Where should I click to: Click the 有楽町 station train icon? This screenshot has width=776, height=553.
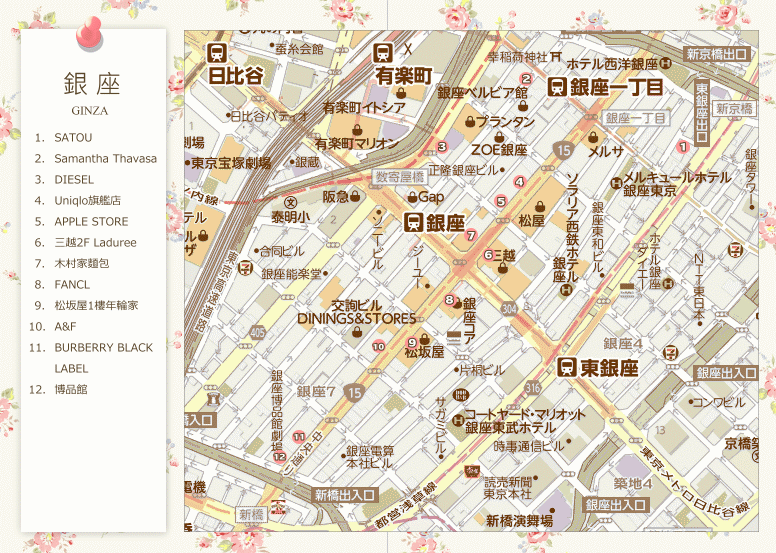pyautogui.click(x=383, y=52)
